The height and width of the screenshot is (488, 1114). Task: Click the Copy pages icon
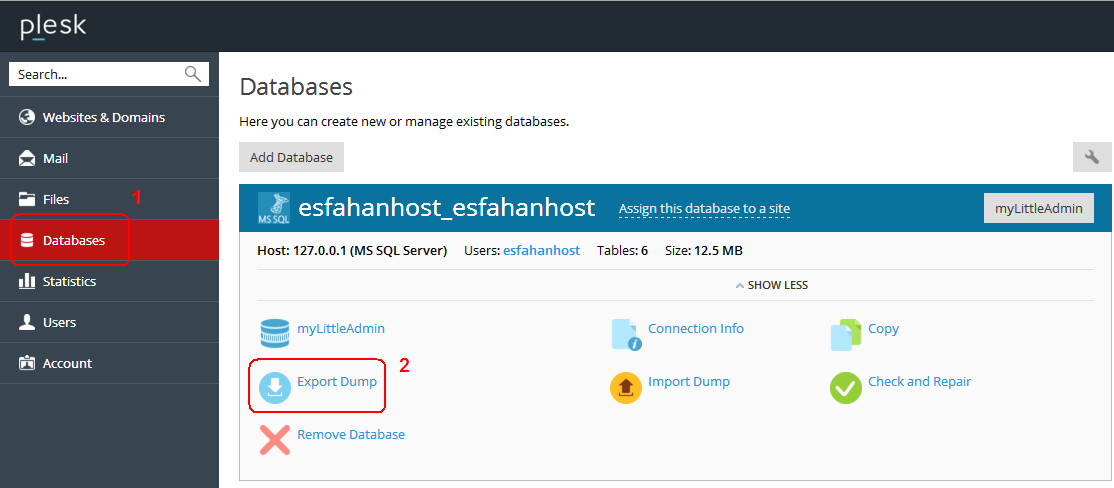point(845,335)
